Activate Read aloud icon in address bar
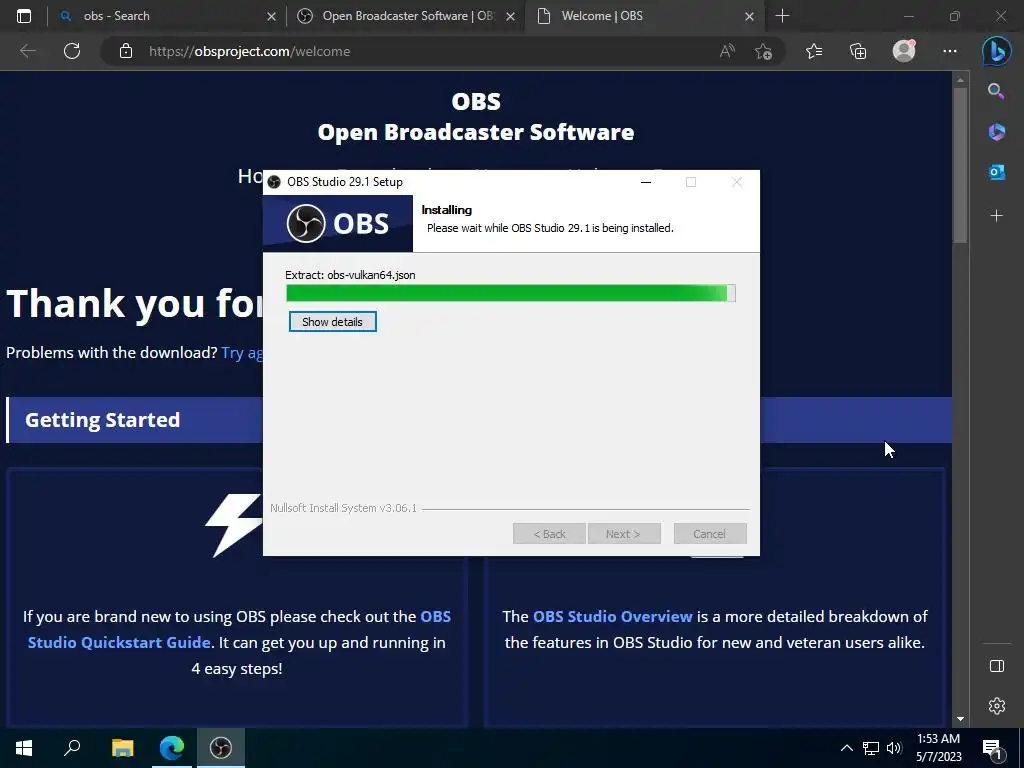Viewport: 1024px width, 768px height. pyautogui.click(x=727, y=51)
